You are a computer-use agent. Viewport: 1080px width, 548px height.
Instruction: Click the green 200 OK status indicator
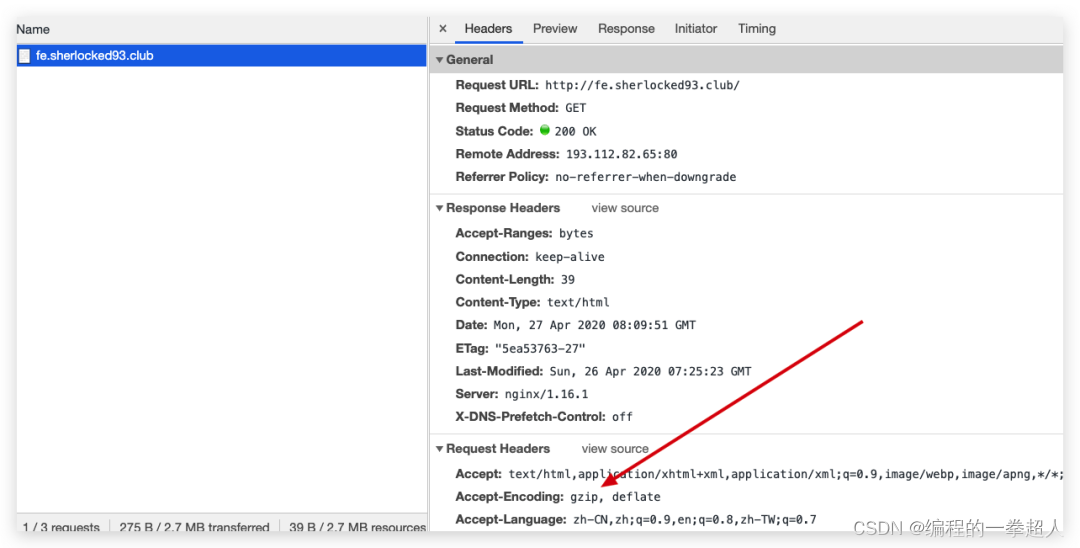[x=545, y=130]
